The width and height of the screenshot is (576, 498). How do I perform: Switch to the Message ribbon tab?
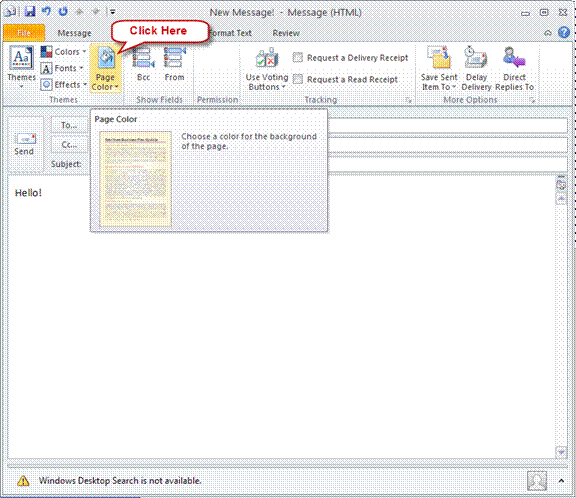(x=75, y=33)
